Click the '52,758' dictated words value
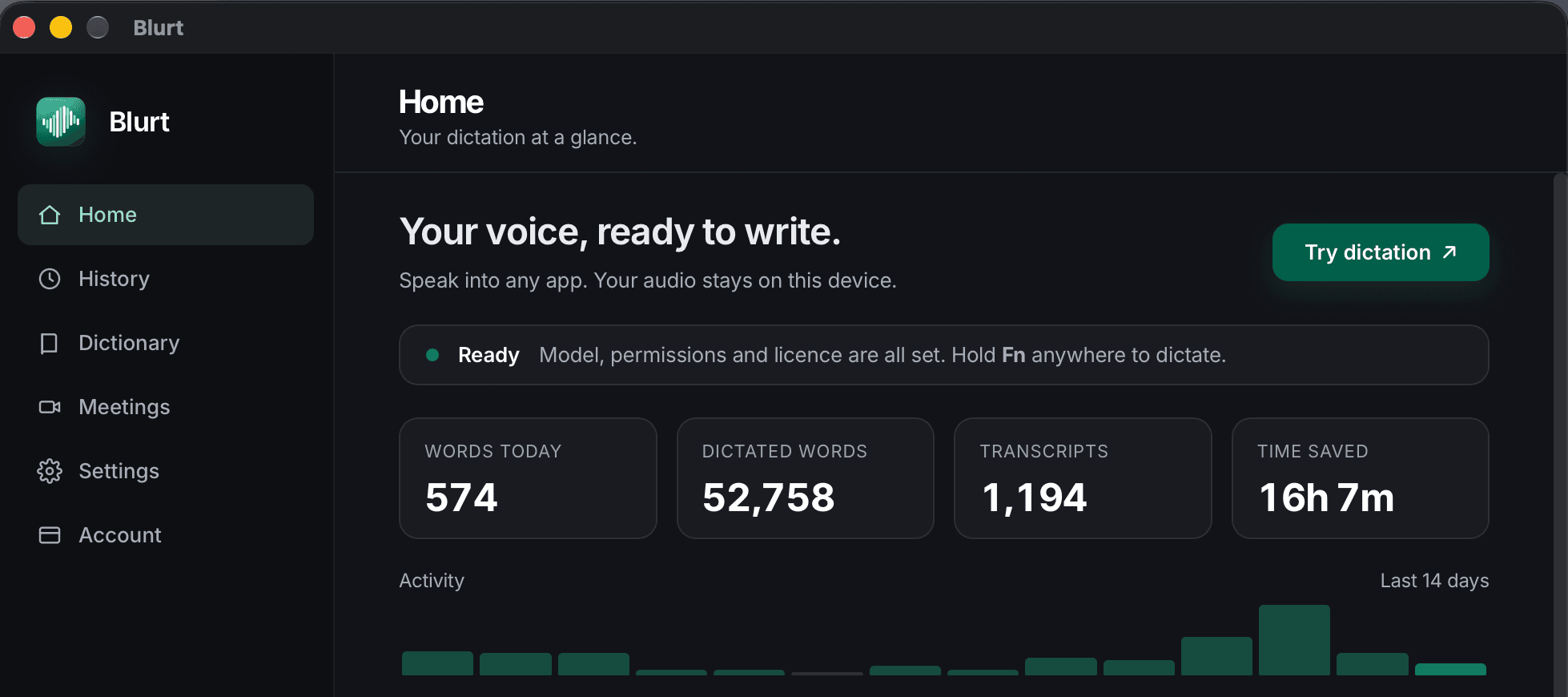 tap(769, 498)
